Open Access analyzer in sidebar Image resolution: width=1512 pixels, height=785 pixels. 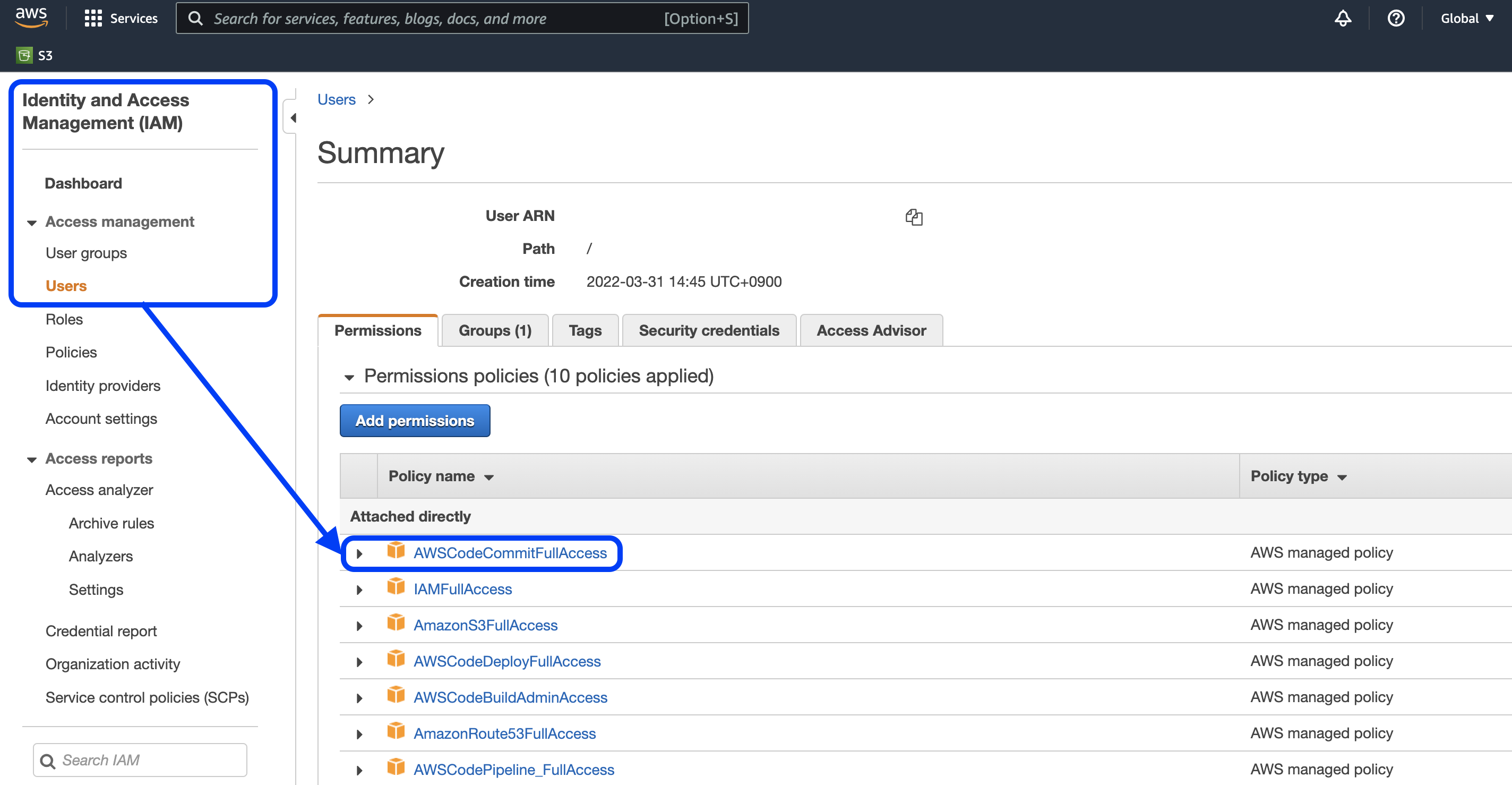click(99, 490)
